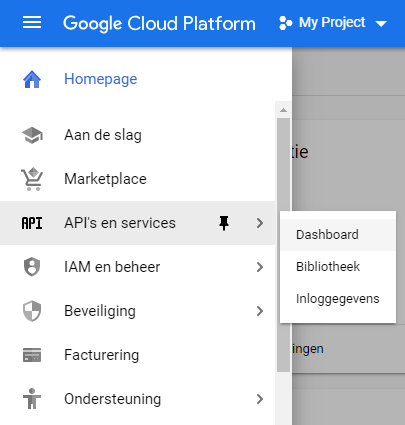Click the API icon in sidebar
The height and width of the screenshot is (425, 405).
point(32,223)
